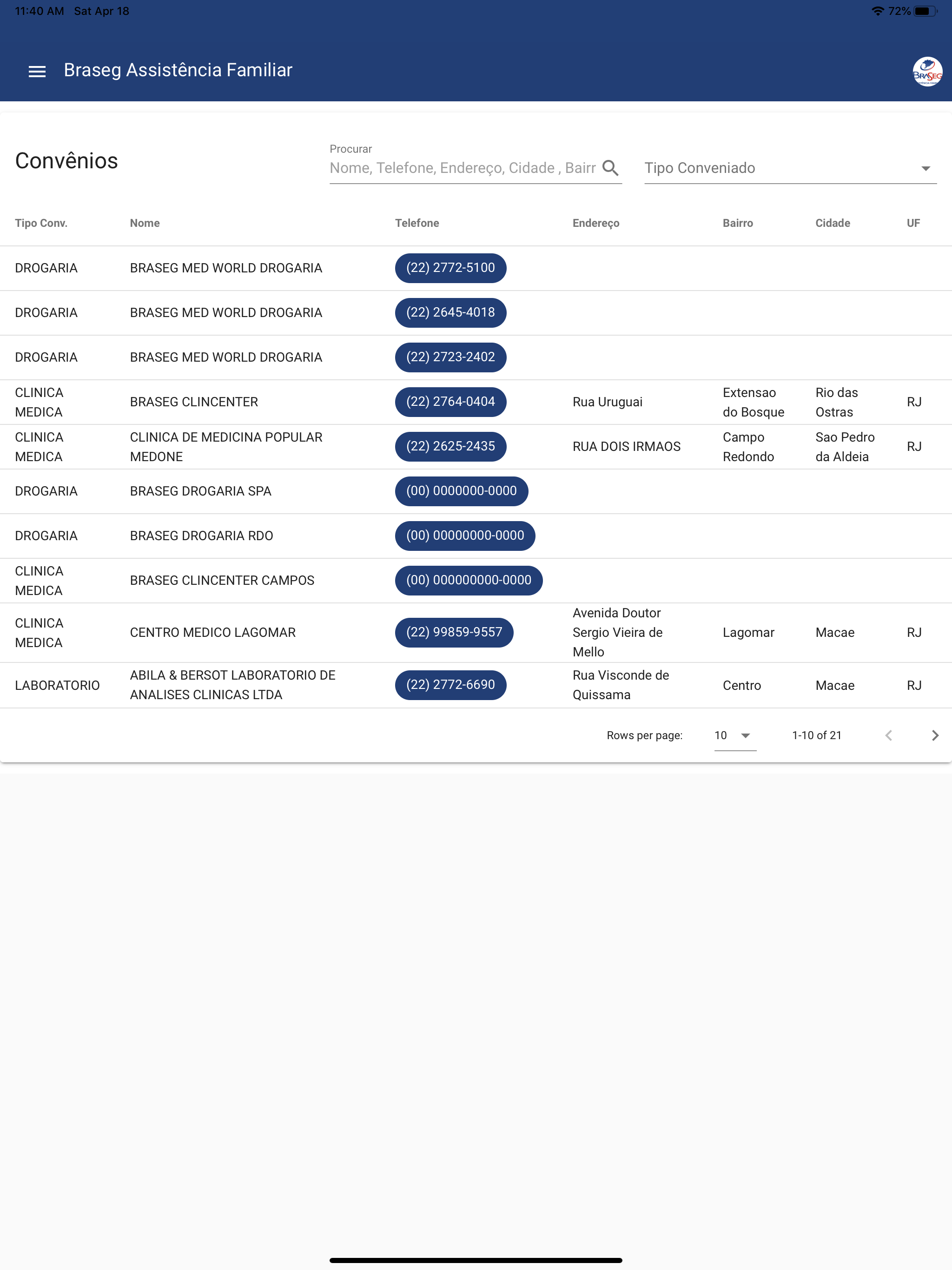Tap the (00) 0000000-0000 phone chip
This screenshot has height=1270, width=952.
click(x=462, y=491)
